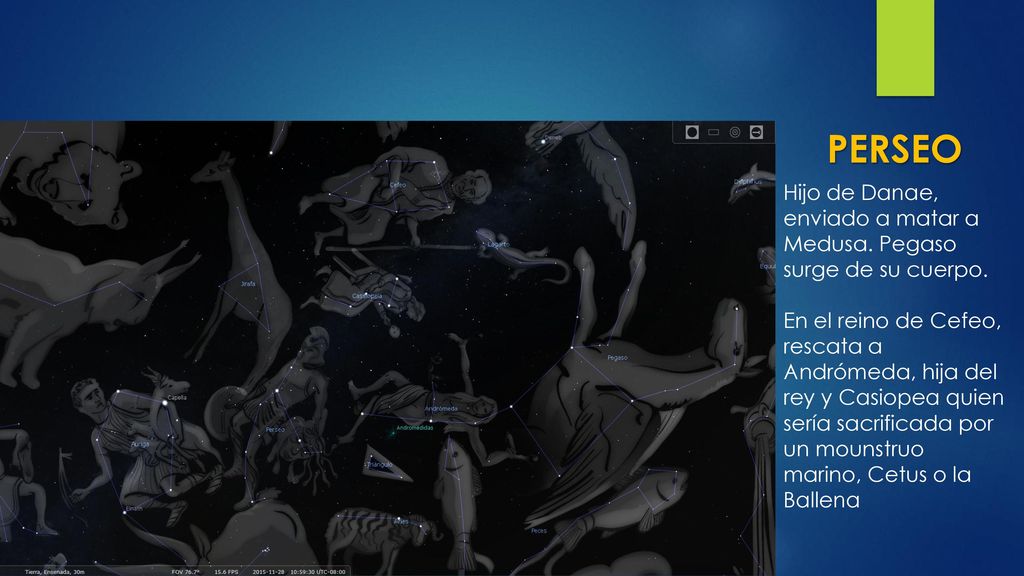
Task: Click the Cefeo constellation label
Action: (398, 185)
